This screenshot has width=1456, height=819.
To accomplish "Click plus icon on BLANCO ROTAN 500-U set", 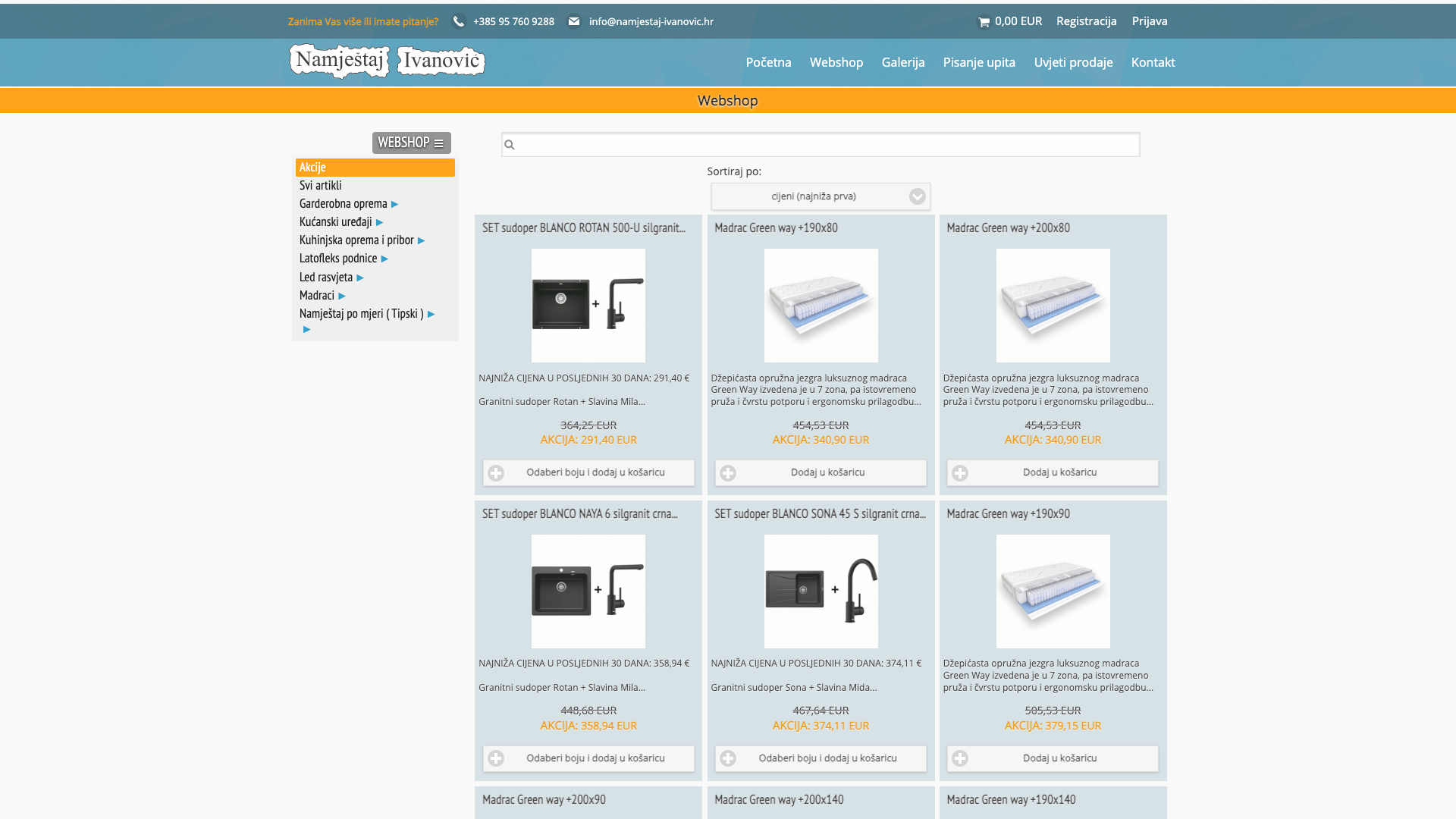I will (496, 473).
